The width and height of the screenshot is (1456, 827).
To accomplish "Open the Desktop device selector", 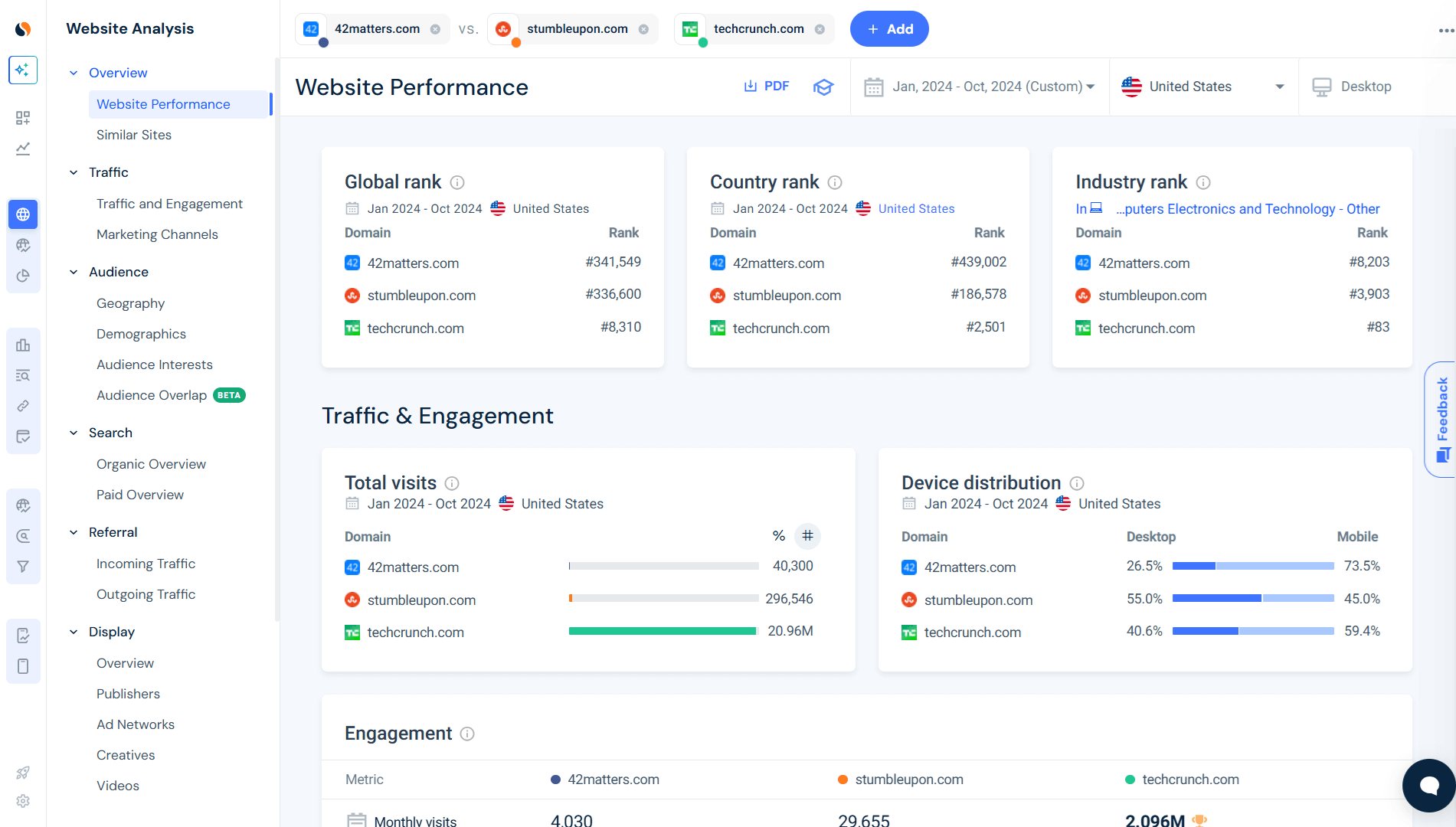I will tap(1352, 87).
